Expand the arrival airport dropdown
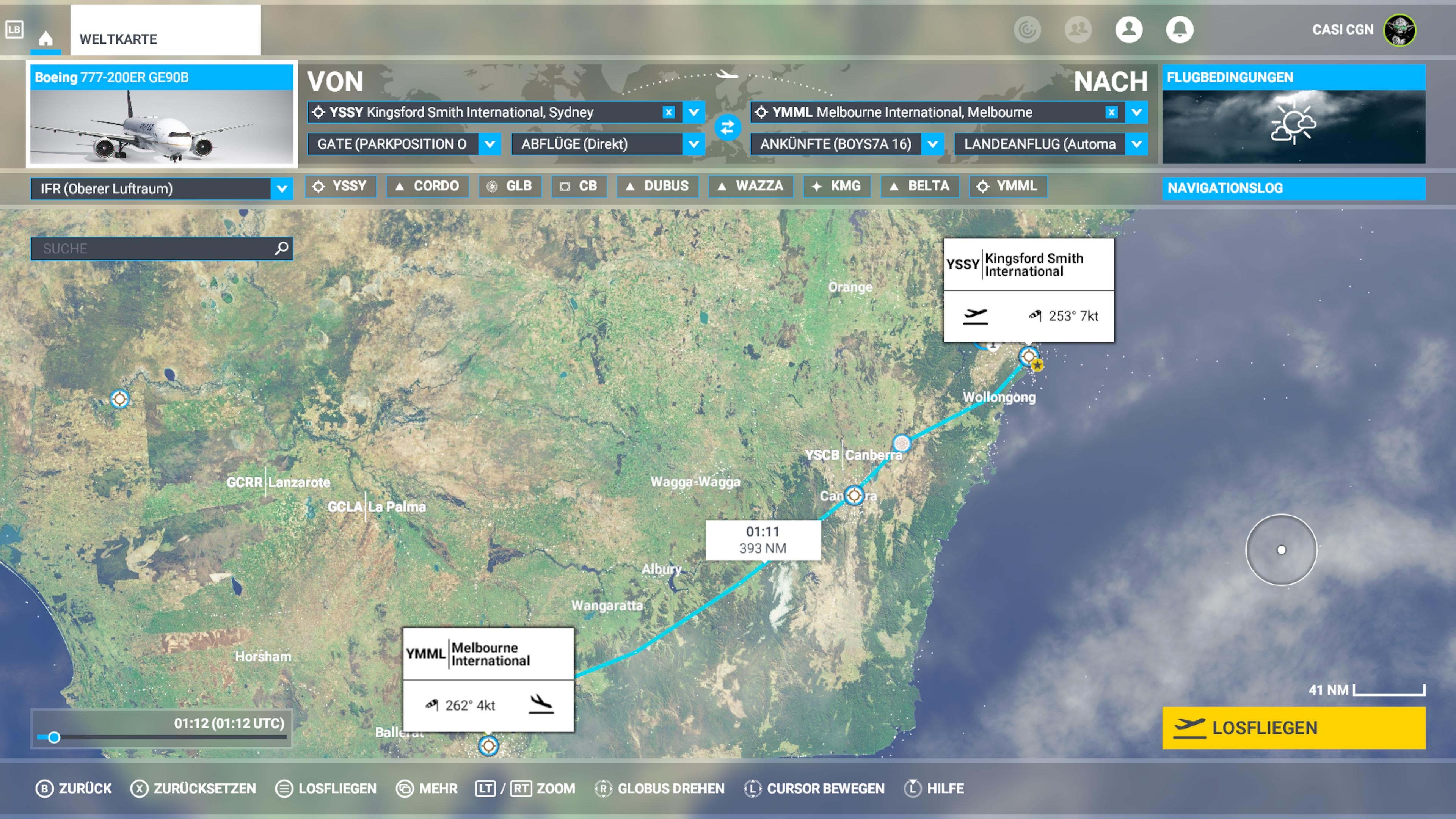Viewport: 1456px width, 819px height. tap(1136, 112)
